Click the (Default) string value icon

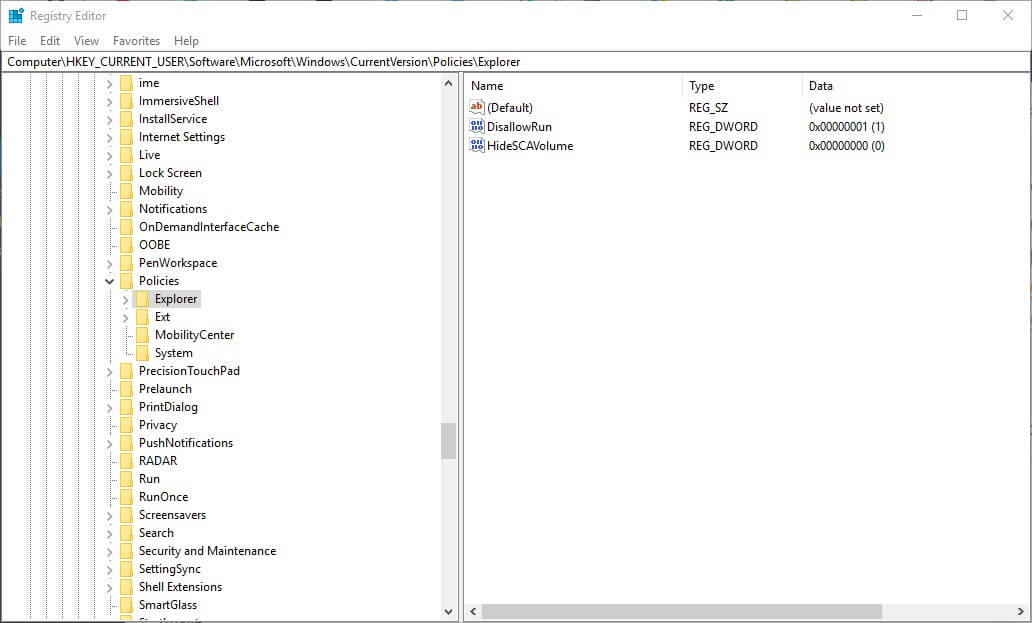pyautogui.click(x=477, y=107)
